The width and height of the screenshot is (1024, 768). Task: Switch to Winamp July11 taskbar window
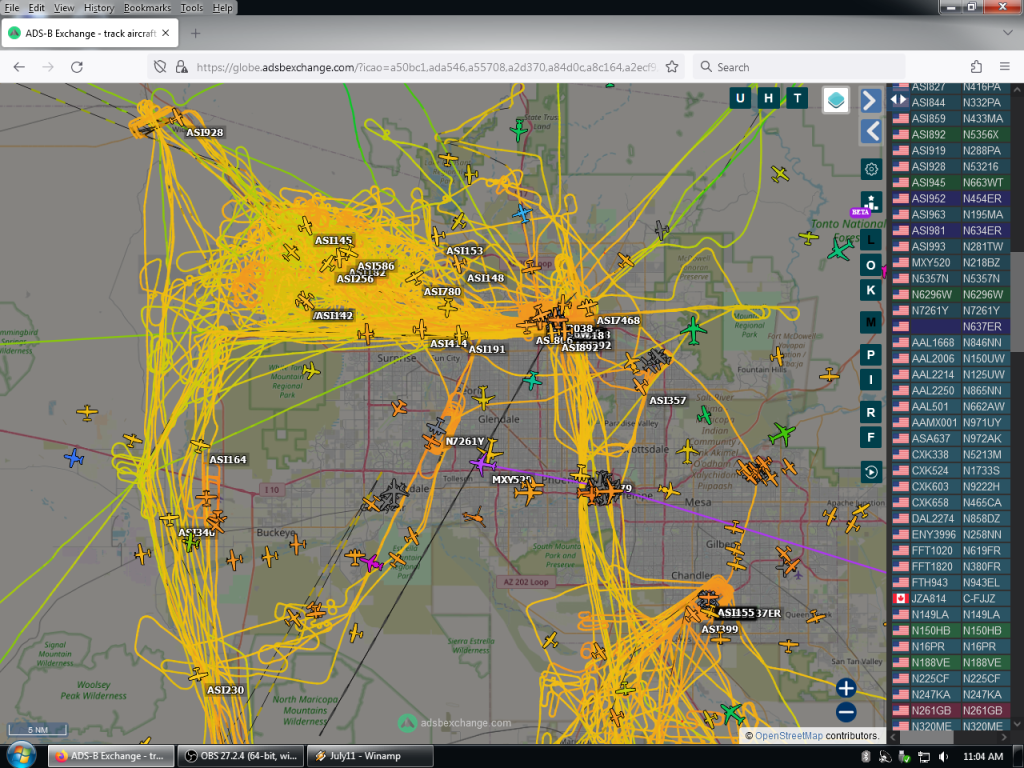click(x=370, y=756)
